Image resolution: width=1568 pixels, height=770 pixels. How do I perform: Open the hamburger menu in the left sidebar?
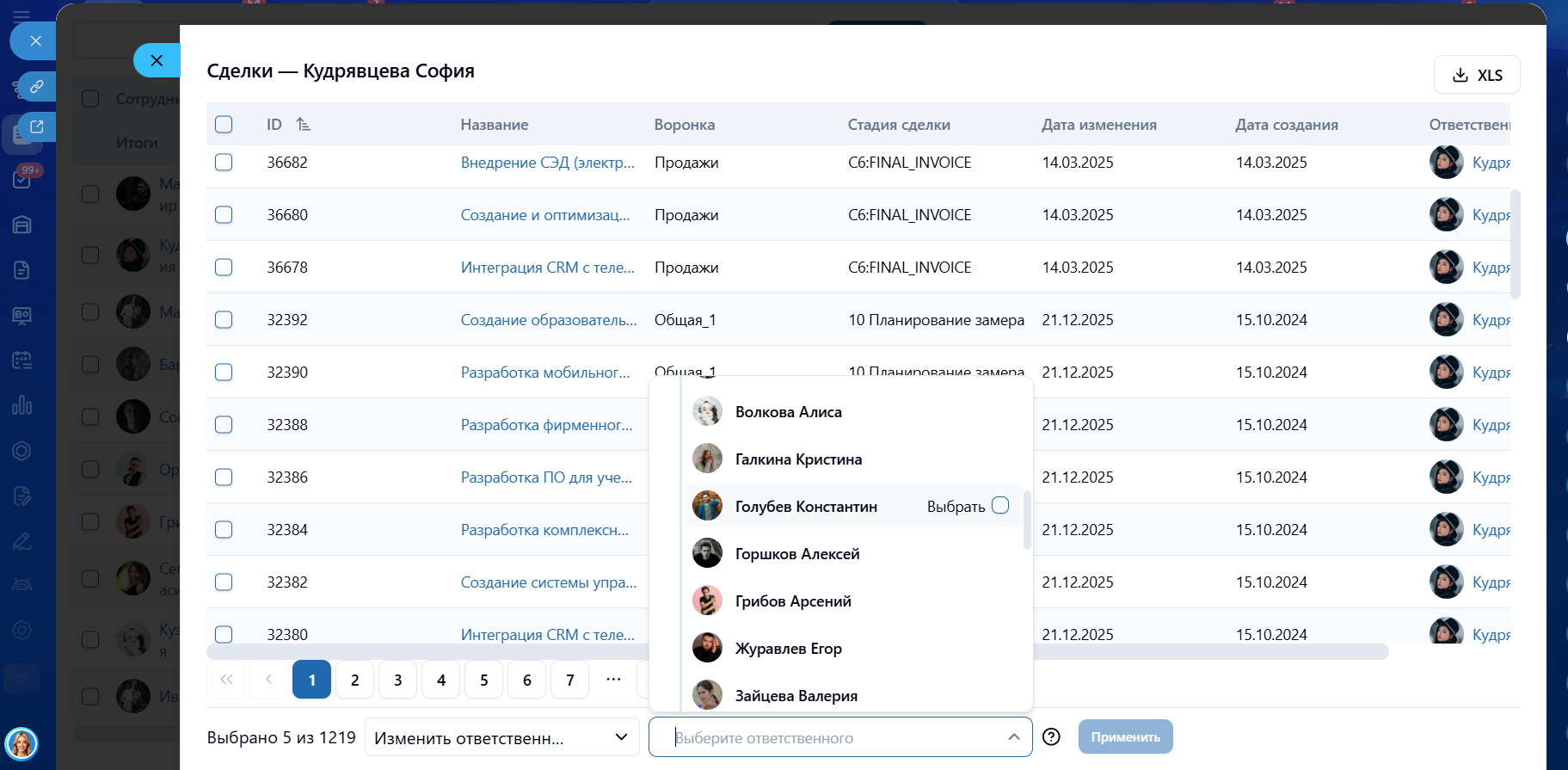(22, 15)
